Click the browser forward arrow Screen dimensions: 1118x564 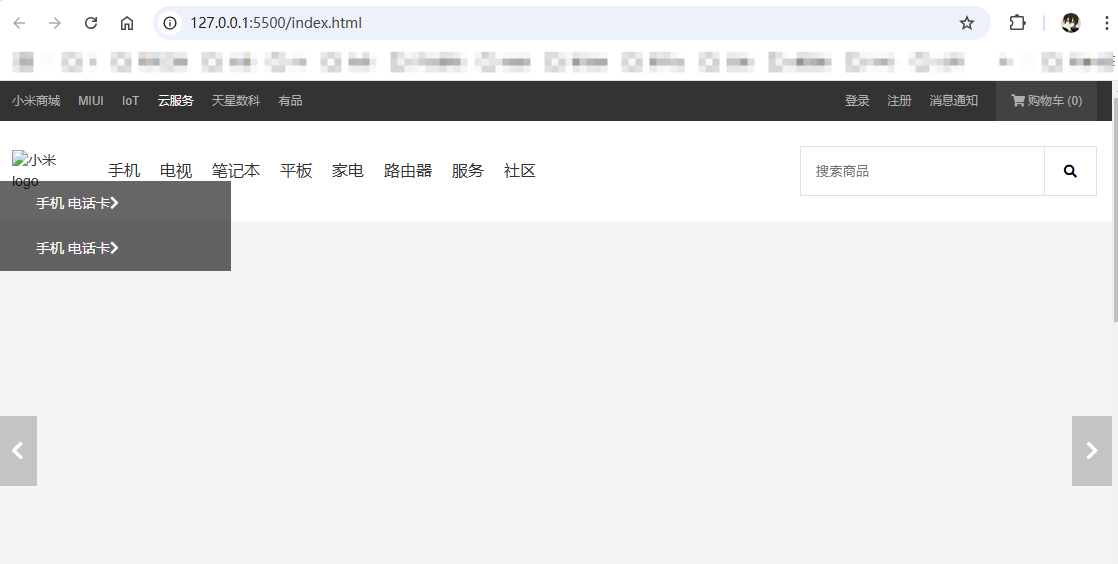pyautogui.click(x=55, y=23)
